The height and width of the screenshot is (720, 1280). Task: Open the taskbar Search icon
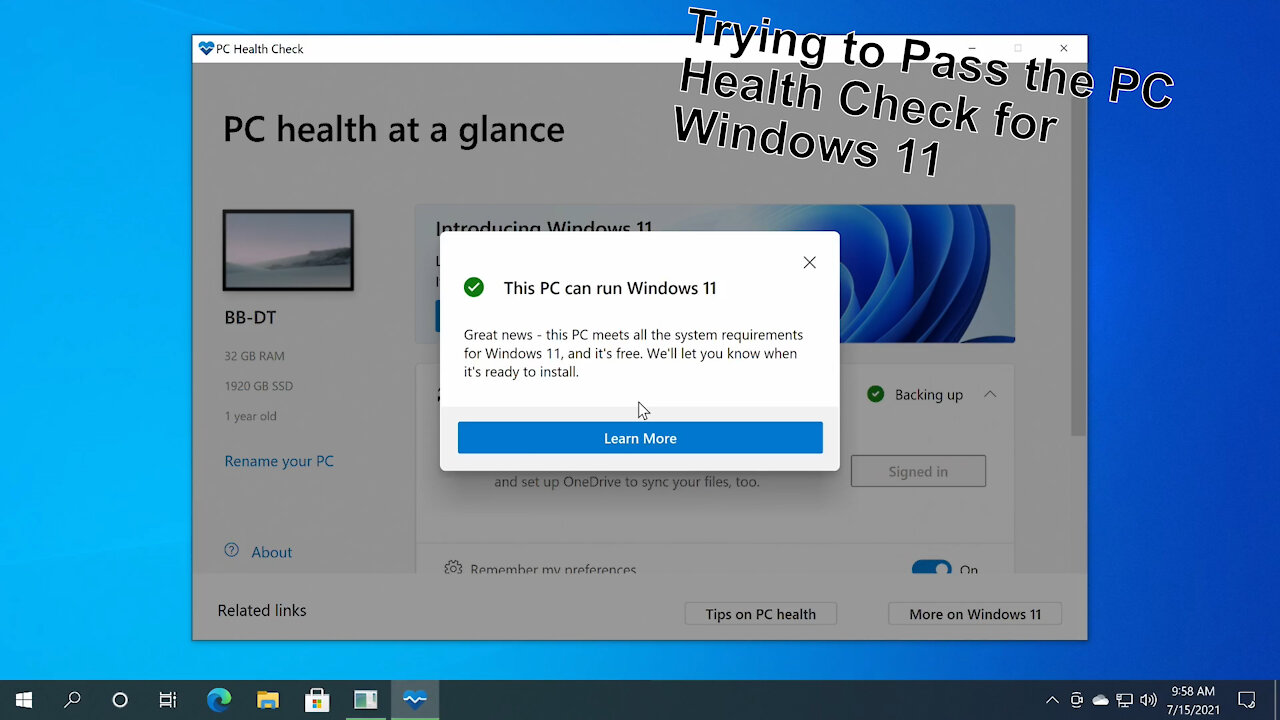click(72, 700)
